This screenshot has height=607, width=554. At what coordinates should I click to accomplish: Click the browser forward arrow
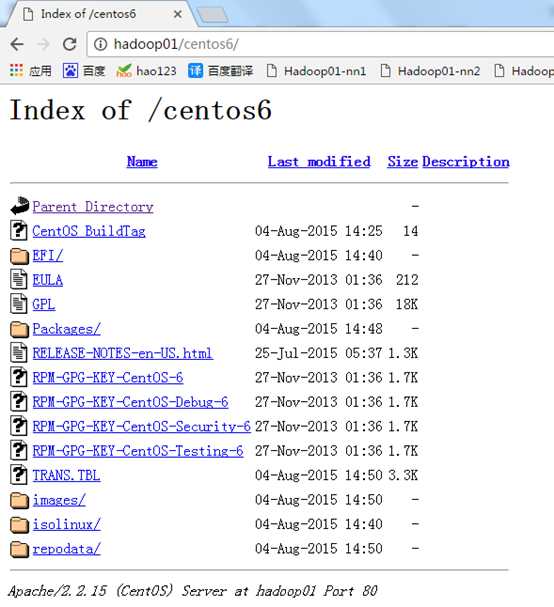pos(43,44)
